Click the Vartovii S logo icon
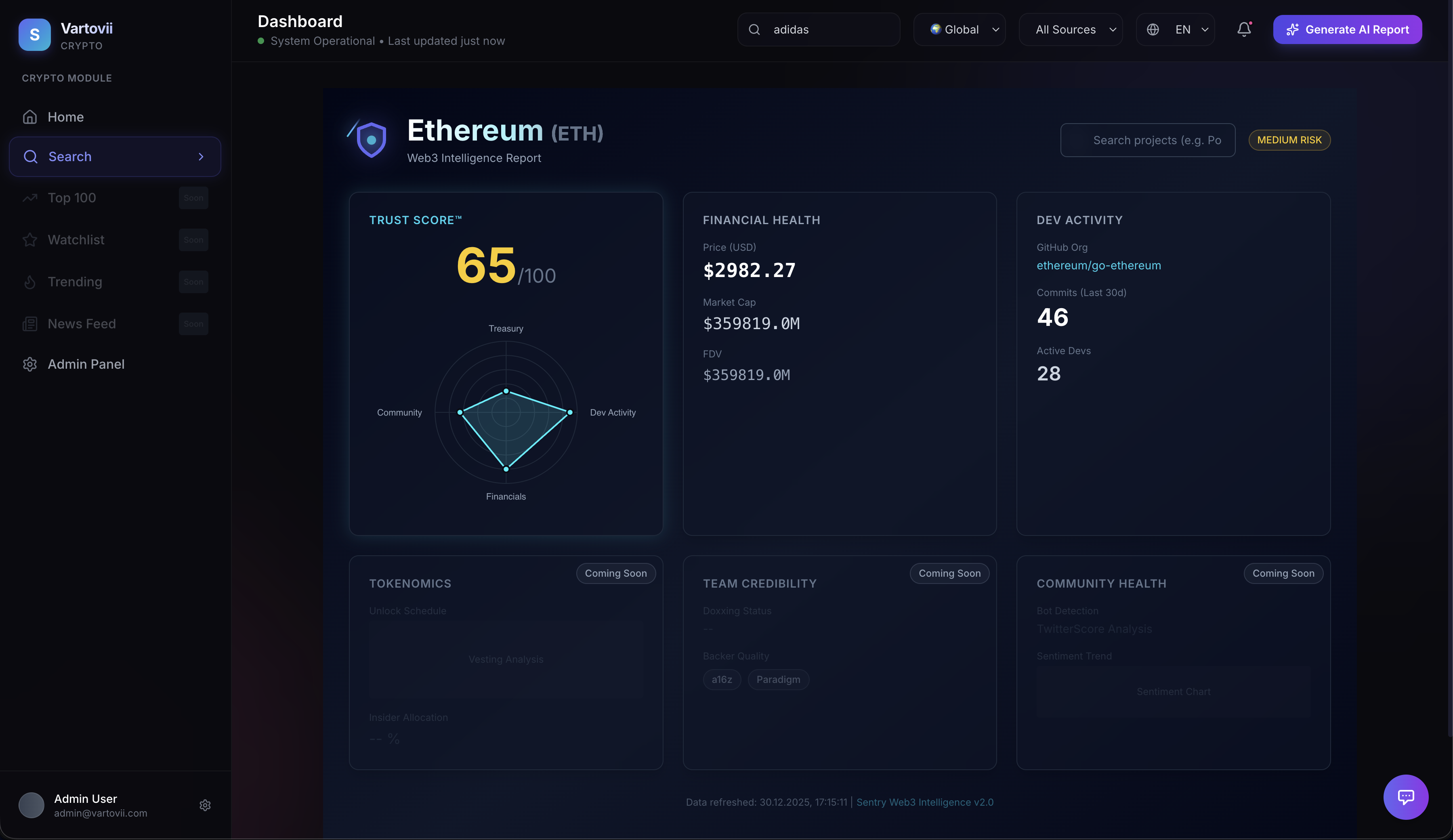Viewport: 1453px width, 840px height. point(35,35)
